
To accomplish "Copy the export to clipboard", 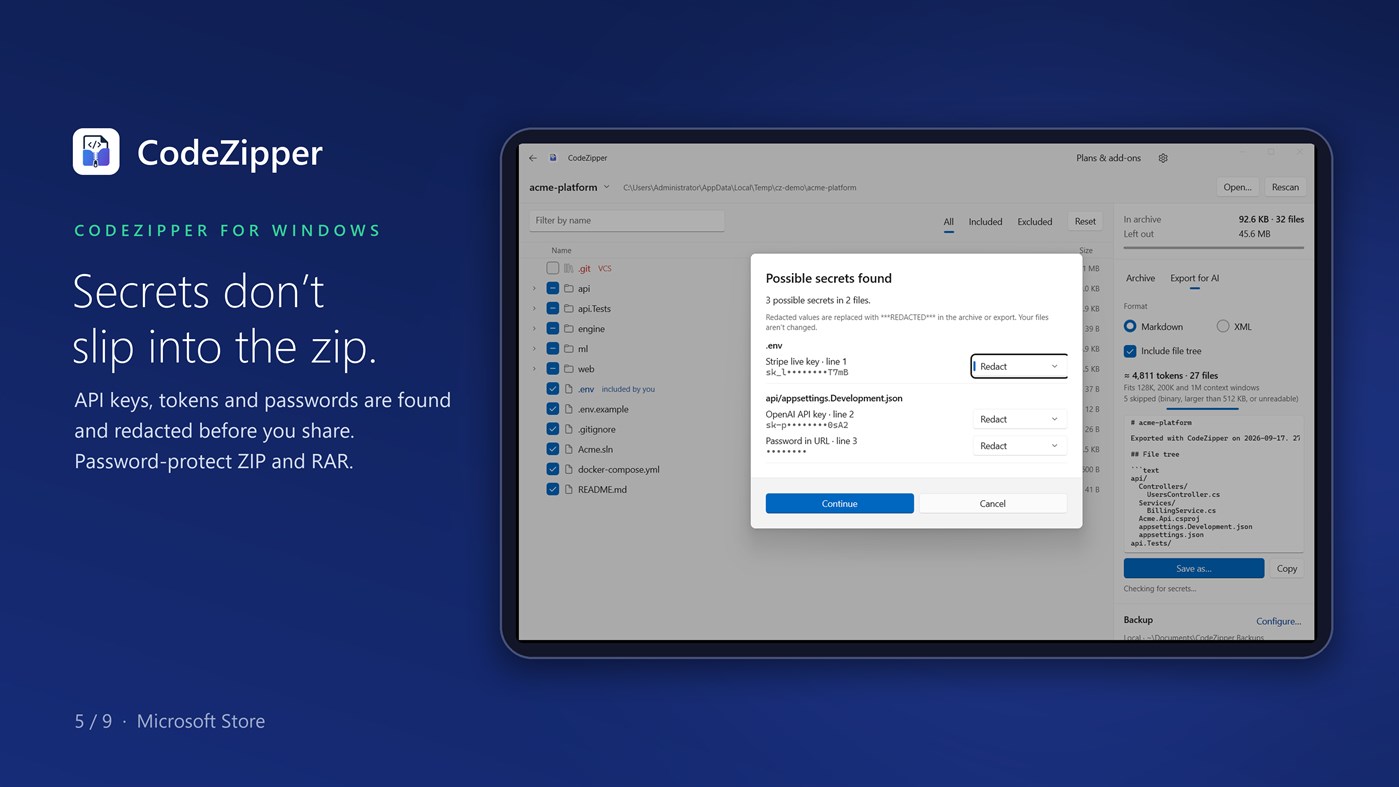I will (1287, 569).
